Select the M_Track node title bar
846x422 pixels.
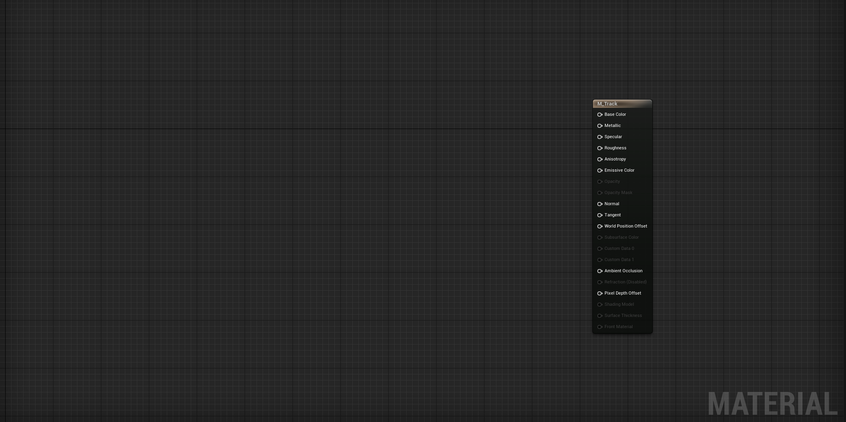622,104
